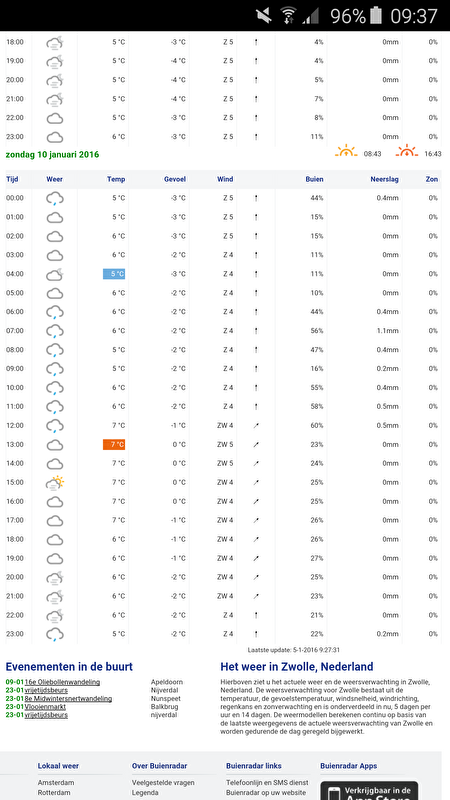Tap the Buien column header
Viewport: 450px width, 800px height.
pyautogui.click(x=314, y=179)
